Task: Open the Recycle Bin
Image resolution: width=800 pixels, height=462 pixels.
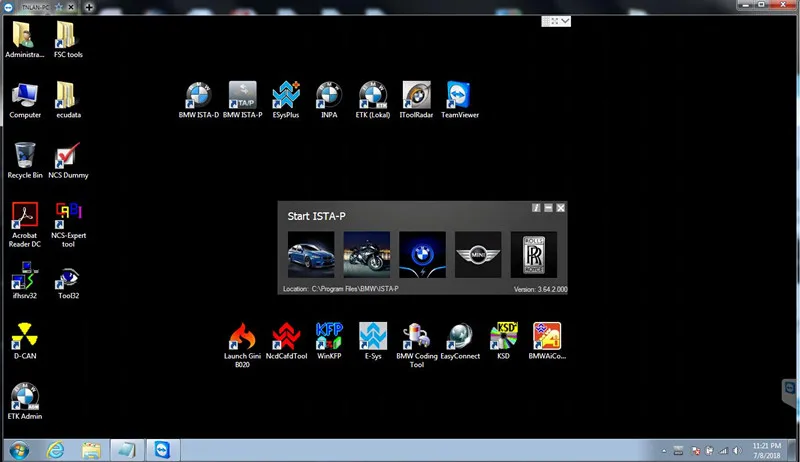Action: 24,160
